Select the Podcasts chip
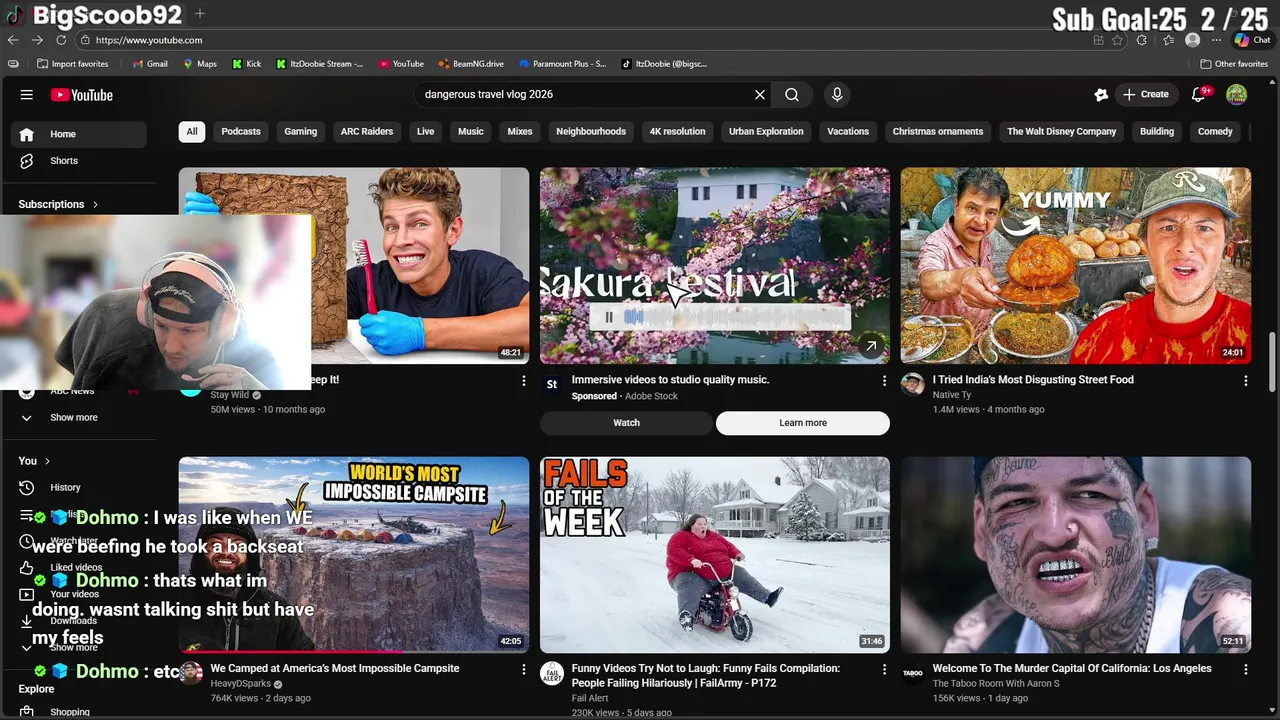The height and width of the screenshot is (720, 1280). point(241,132)
